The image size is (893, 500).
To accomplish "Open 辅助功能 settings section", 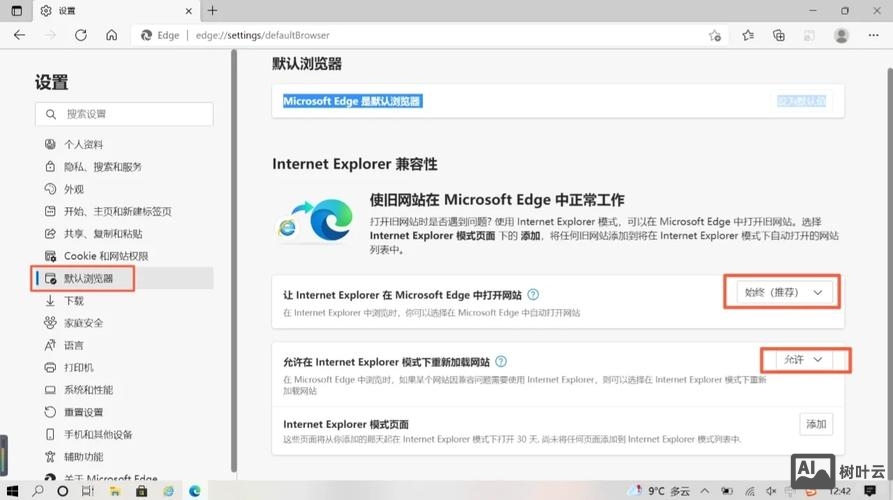I will pos(83,457).
